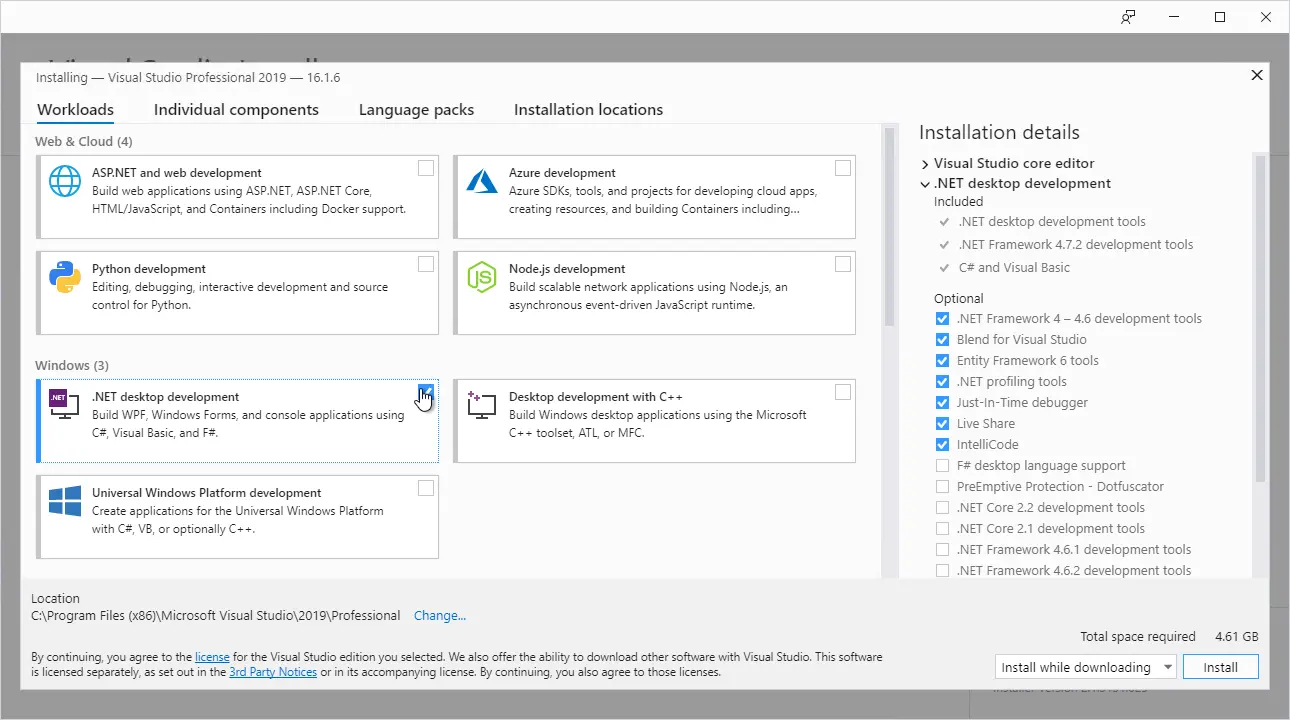
Task: Click the Install button
Action: coord(1220,667)
